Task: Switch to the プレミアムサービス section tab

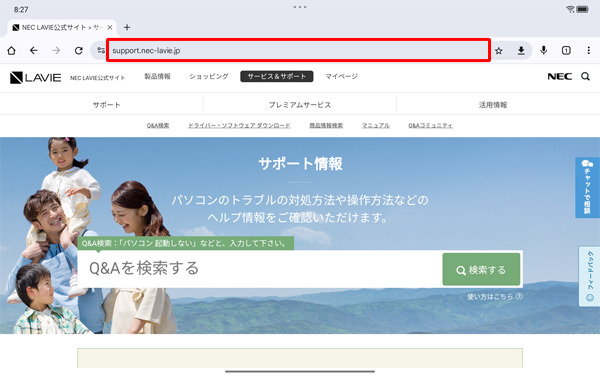Action: point(300,104)
